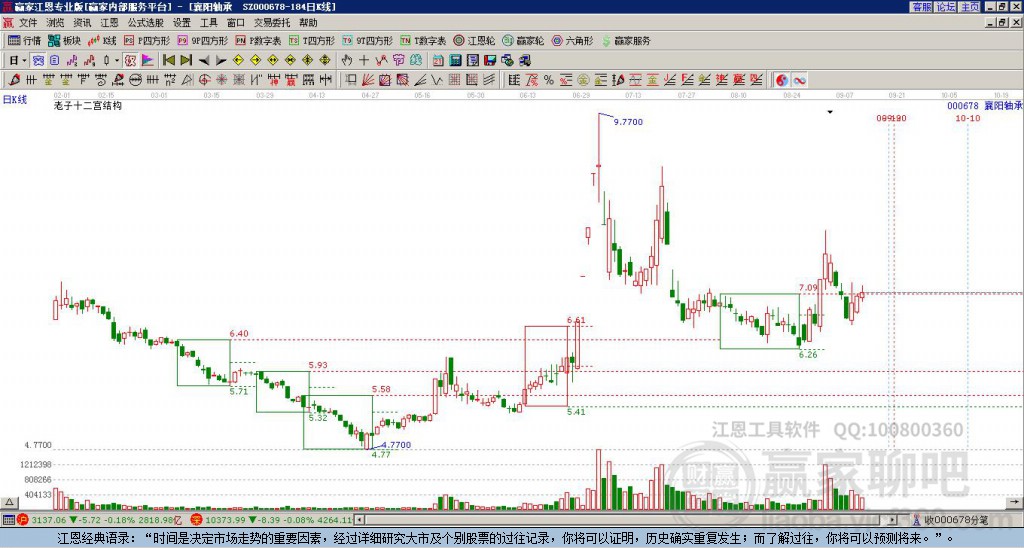Screen dimensions: 1024x548
Task: Open the 文件 menu
Action: (28, 23)
